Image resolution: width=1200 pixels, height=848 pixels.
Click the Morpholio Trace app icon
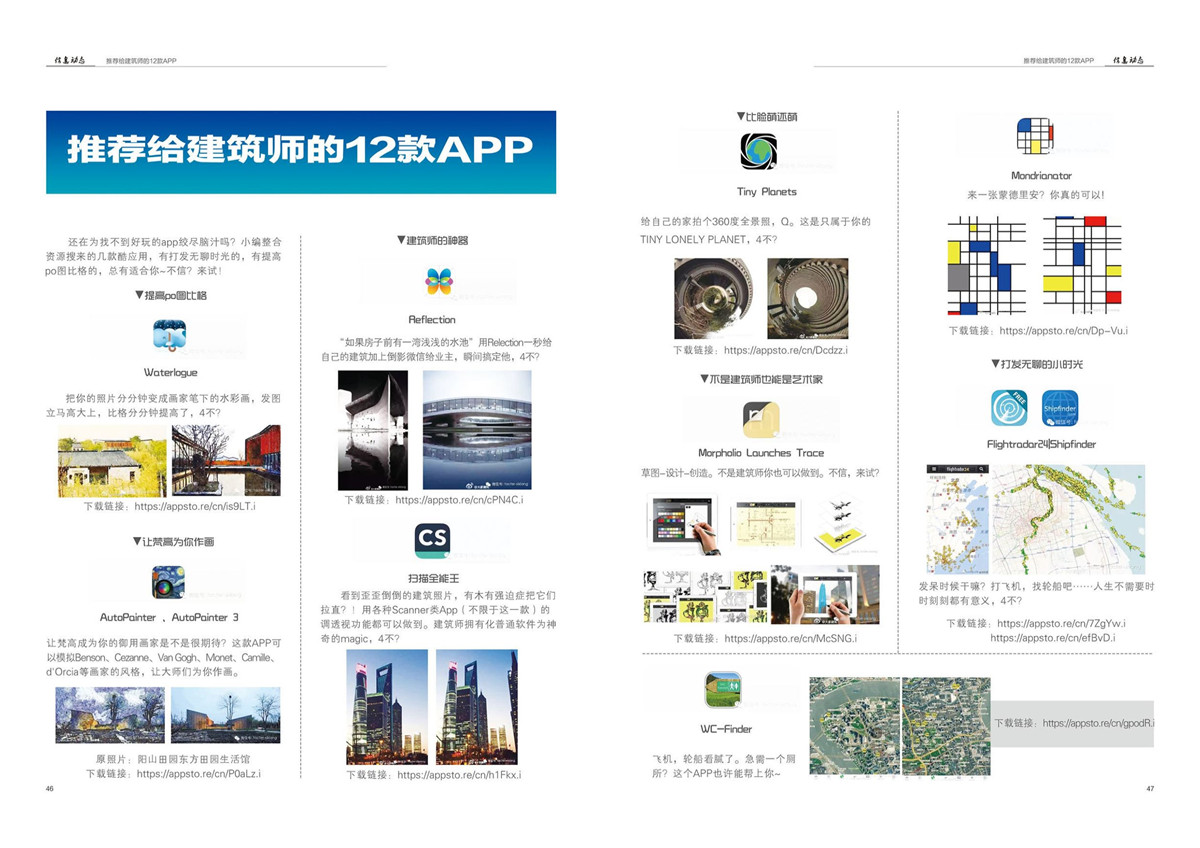point(761,419)
